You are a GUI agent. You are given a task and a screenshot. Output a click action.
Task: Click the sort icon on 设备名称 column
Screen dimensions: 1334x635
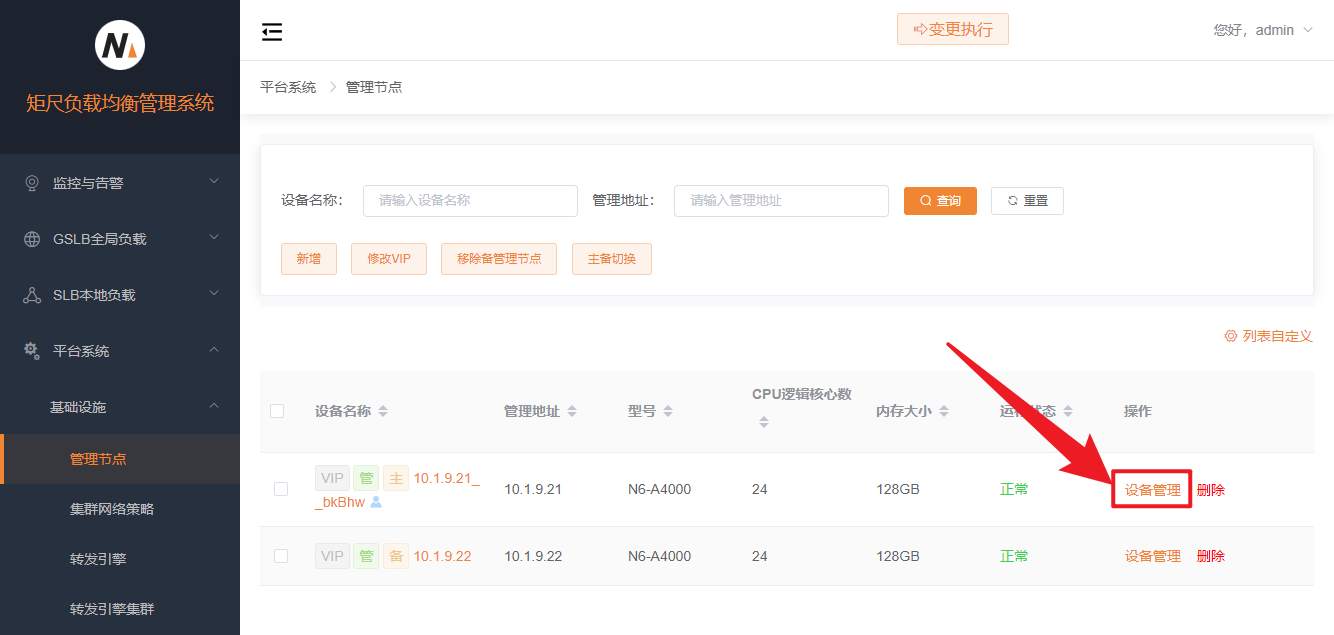(383, 412)
